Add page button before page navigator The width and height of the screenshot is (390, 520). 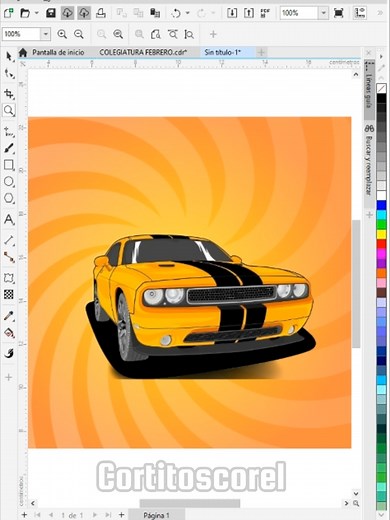point(24,515)
